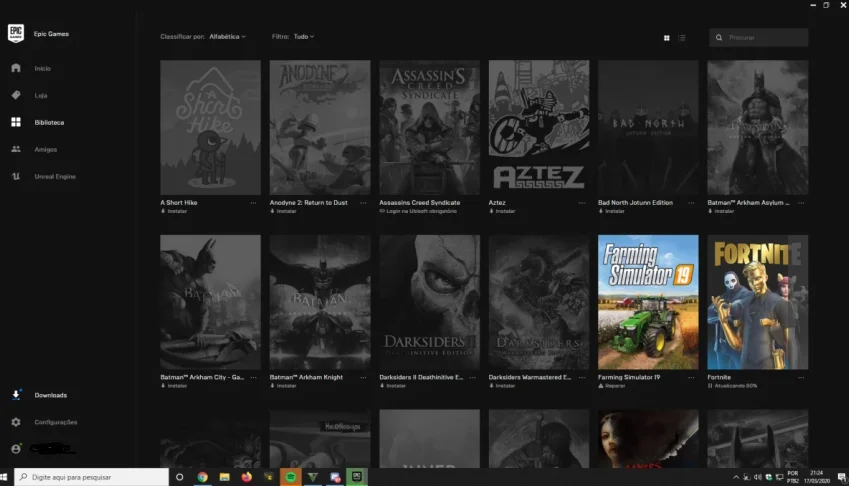Open more options for Batman Arkham City
Screen dimensions: 849x486
click(253, 378)
